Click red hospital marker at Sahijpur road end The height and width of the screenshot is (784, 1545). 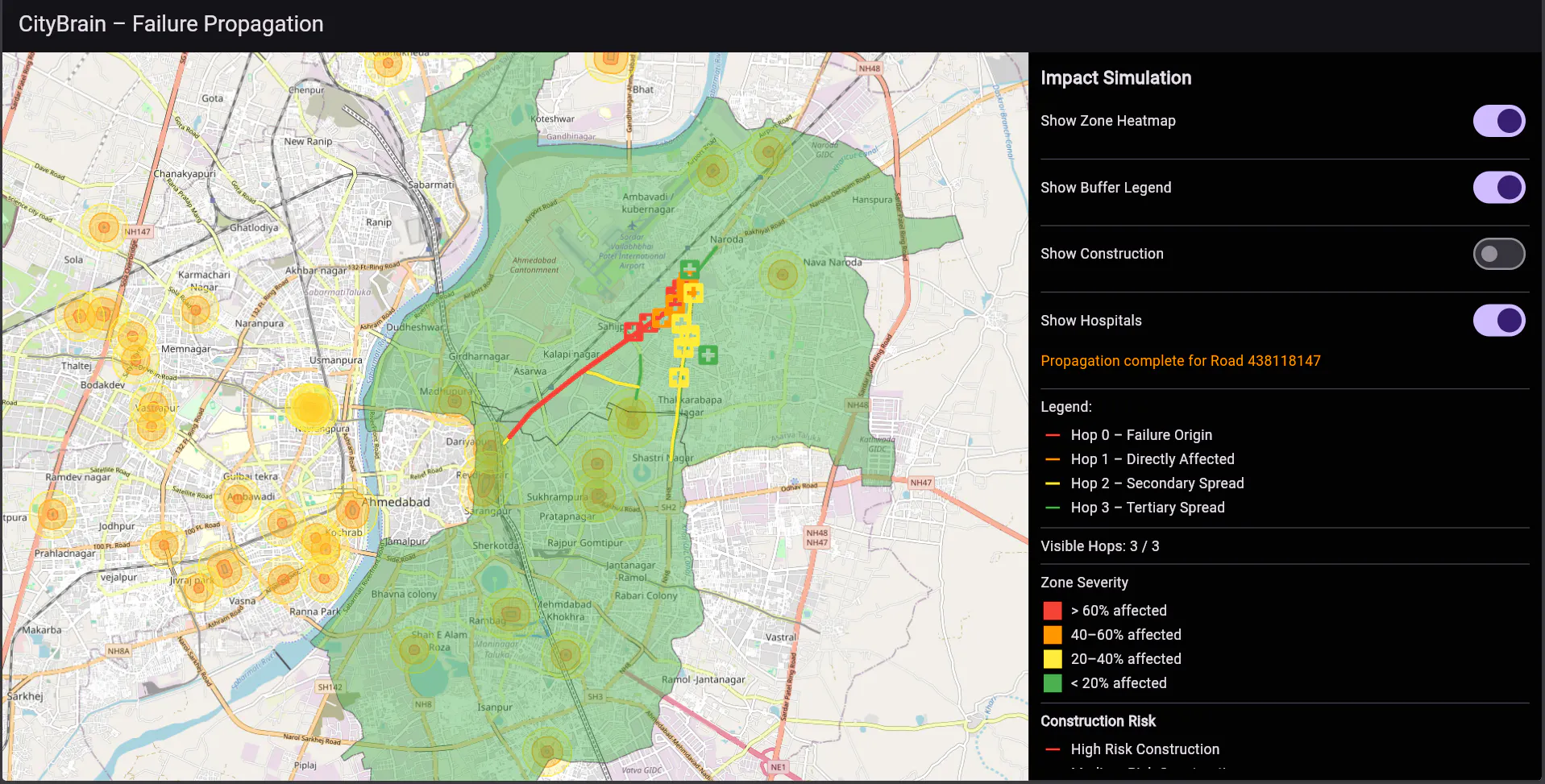point(633,331)
